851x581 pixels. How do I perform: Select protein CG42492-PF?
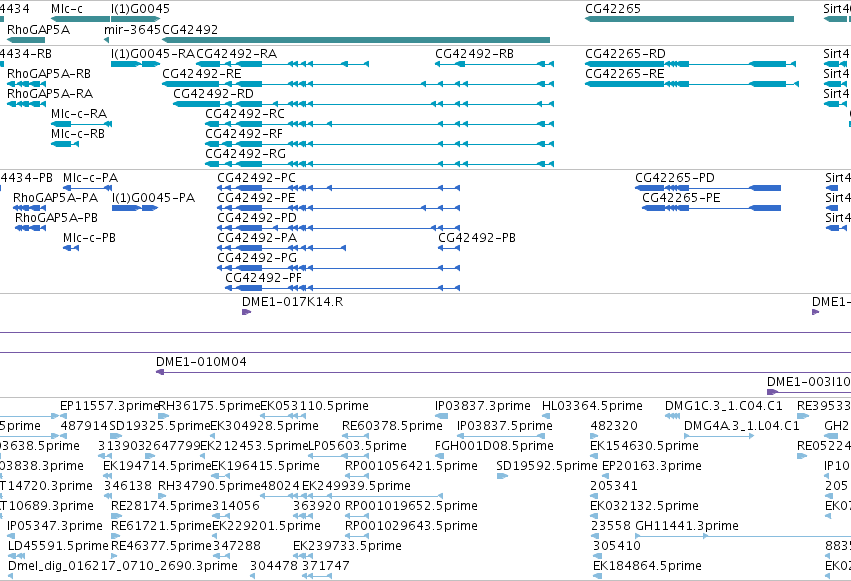[342, 288]
